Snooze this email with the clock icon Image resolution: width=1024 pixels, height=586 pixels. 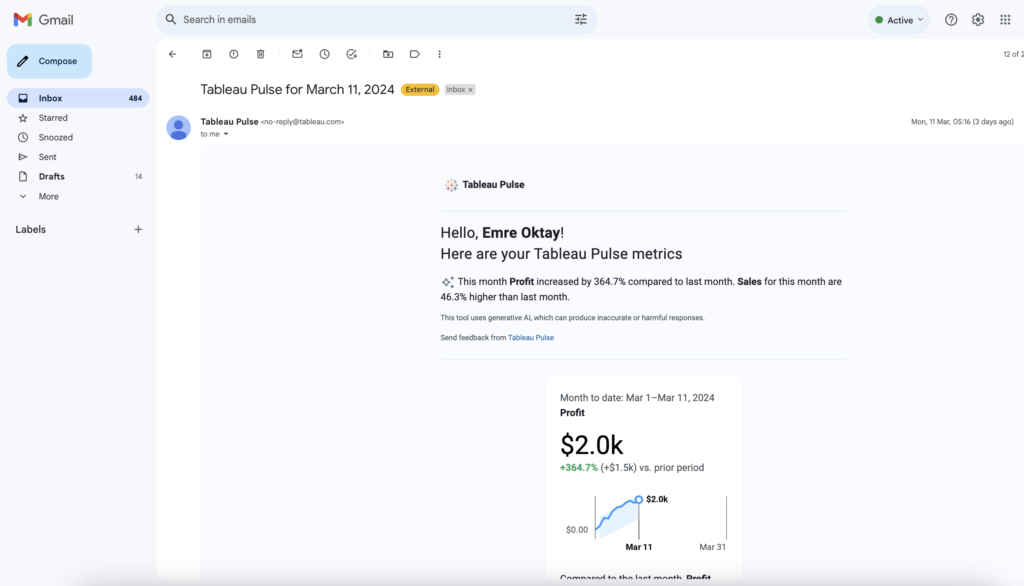324,54
